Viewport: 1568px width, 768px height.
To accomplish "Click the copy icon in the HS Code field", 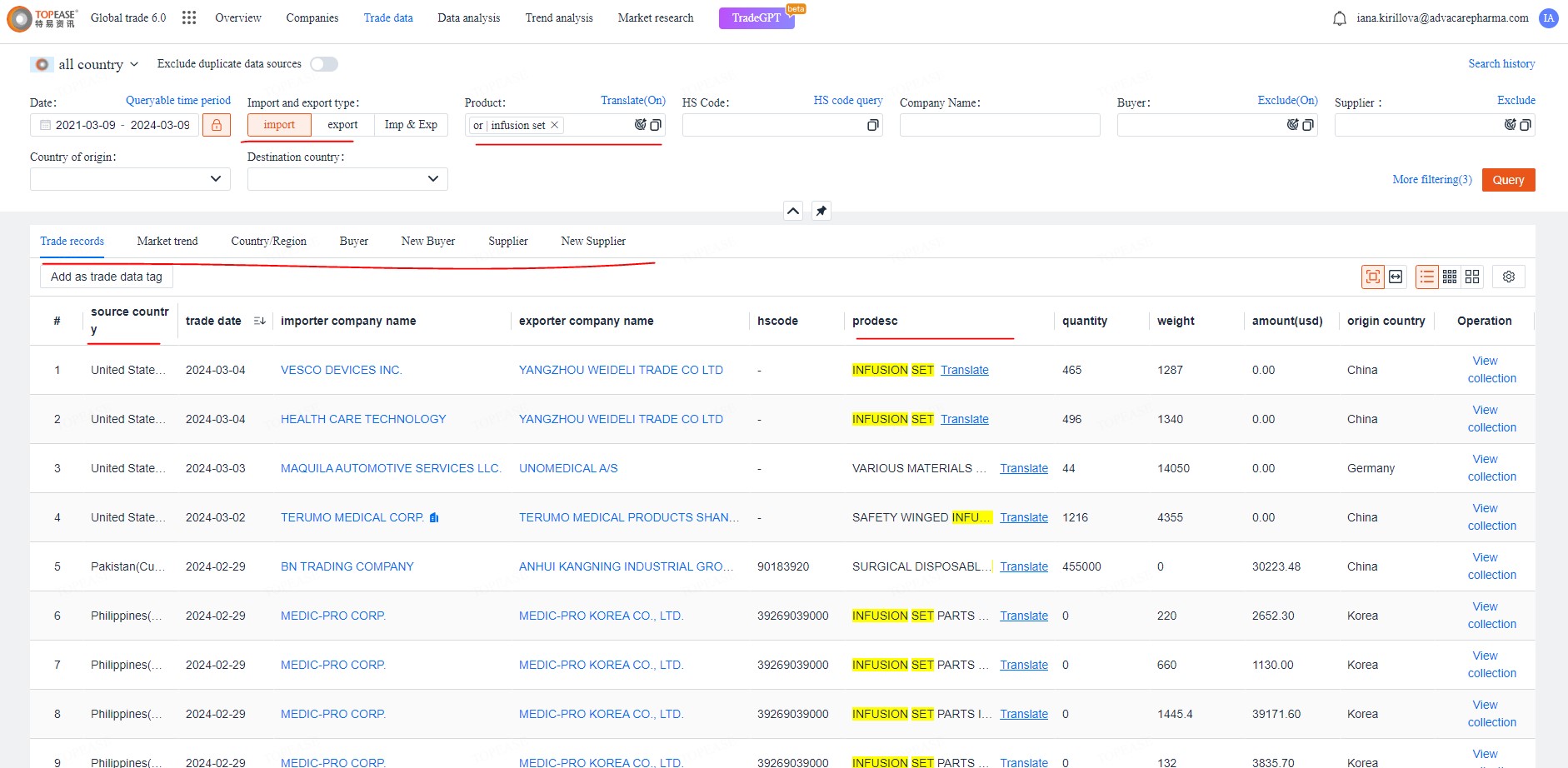I will tap(872, 125).
